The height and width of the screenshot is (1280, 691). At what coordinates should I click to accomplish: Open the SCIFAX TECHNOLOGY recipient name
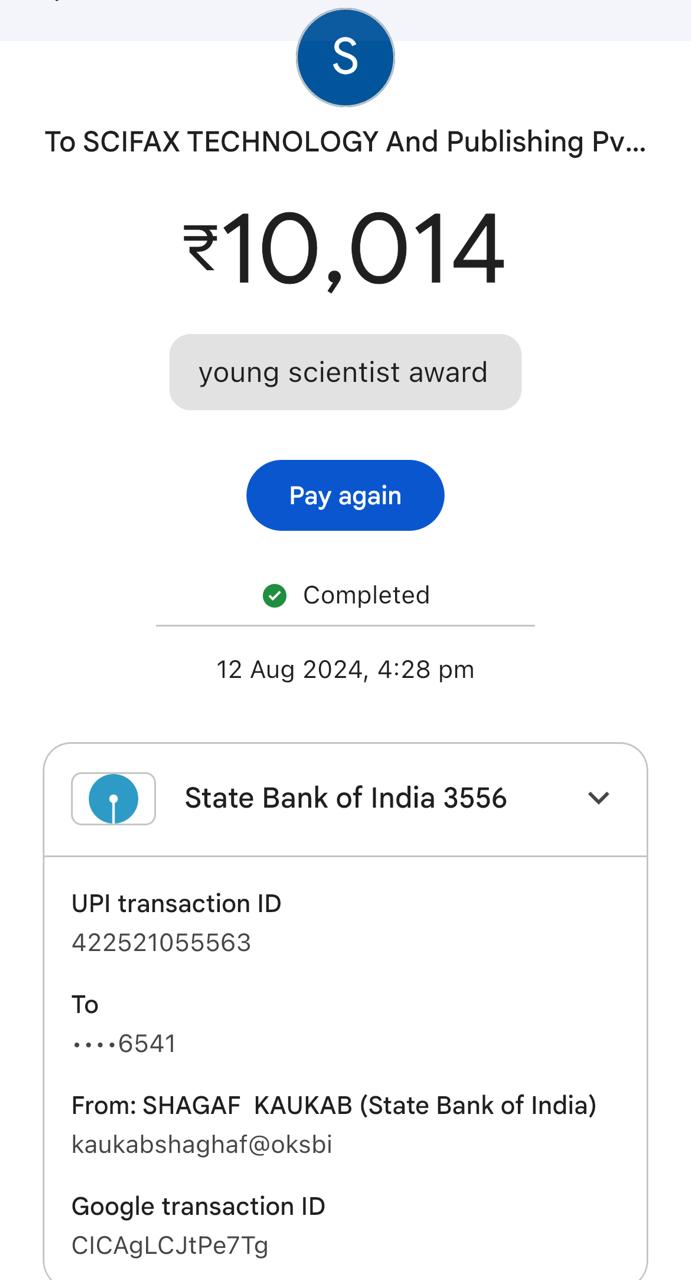345,142
